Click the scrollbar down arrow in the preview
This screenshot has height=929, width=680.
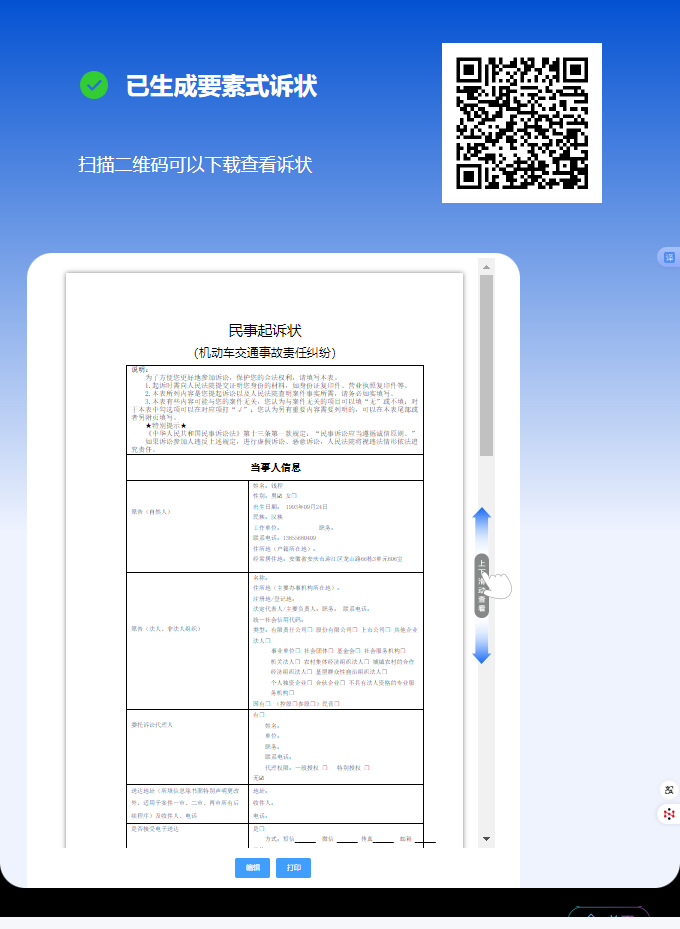[x=486, y=839]
